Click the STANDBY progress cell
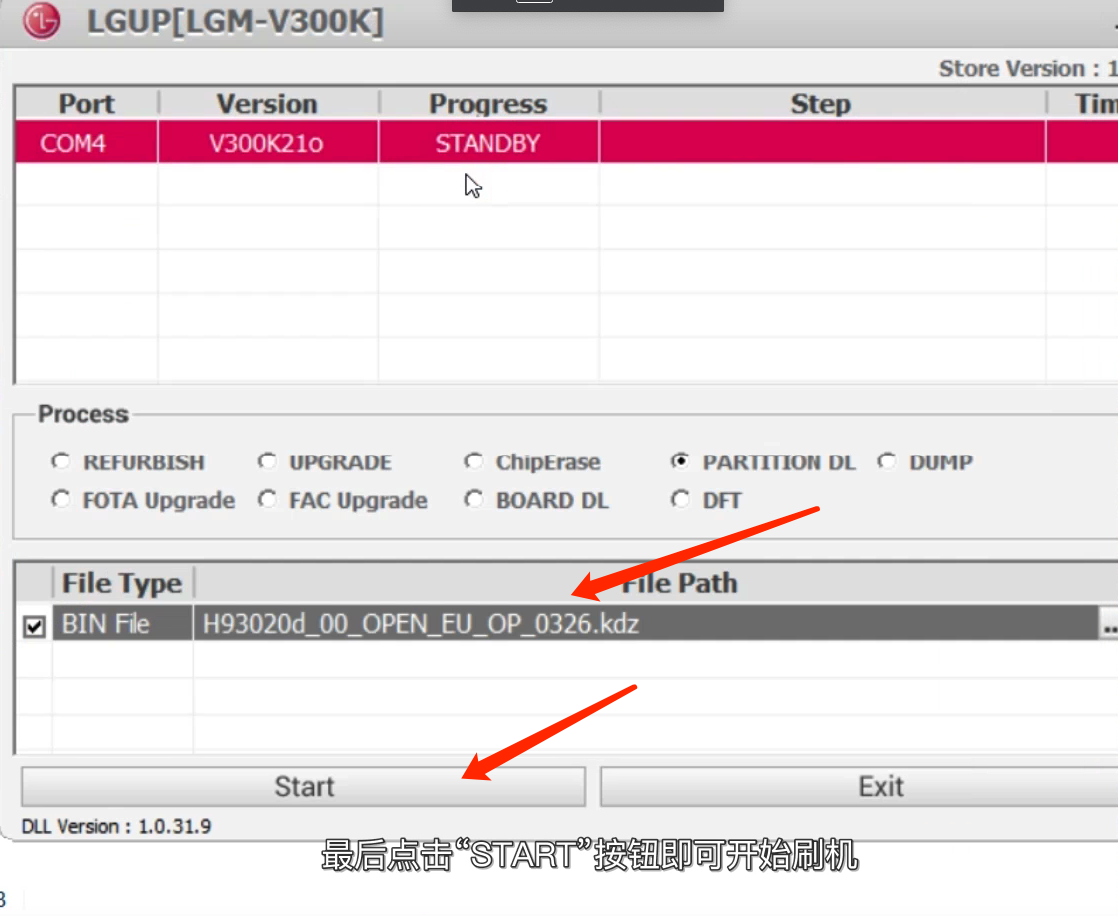 point(488,143)
